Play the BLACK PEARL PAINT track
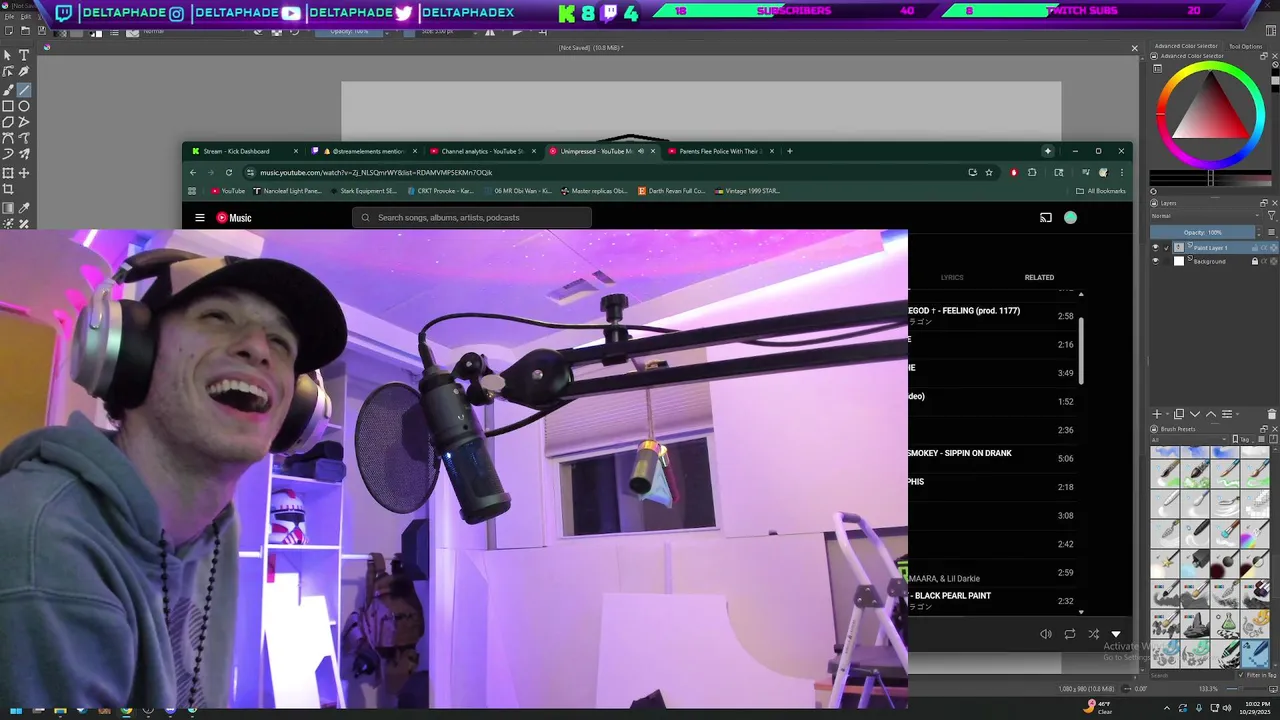 [x=991, y=601]
